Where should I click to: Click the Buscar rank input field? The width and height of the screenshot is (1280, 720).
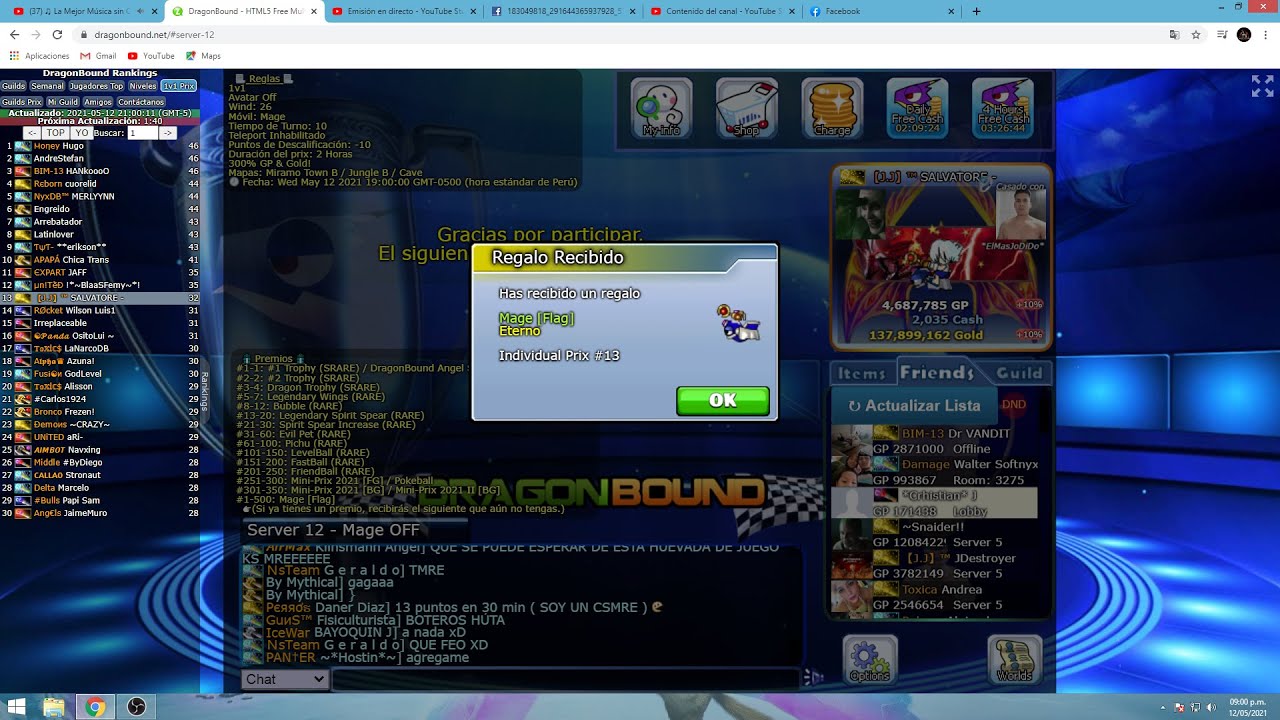click(142, 133)
